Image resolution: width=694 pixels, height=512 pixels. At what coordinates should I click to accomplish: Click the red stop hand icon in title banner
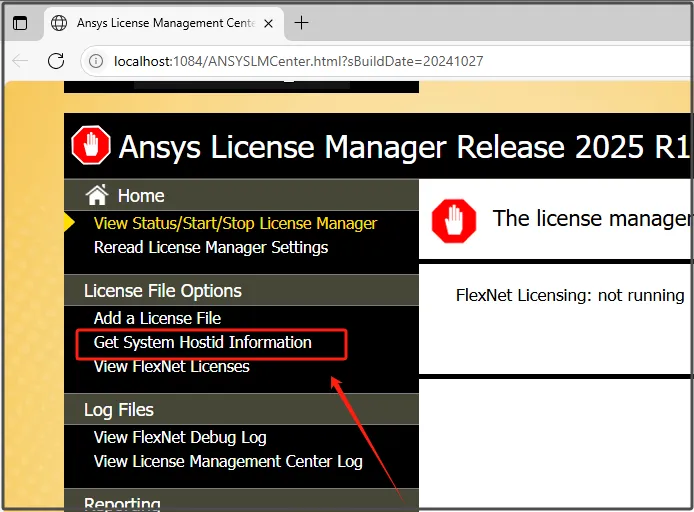(x=91, y=145)
